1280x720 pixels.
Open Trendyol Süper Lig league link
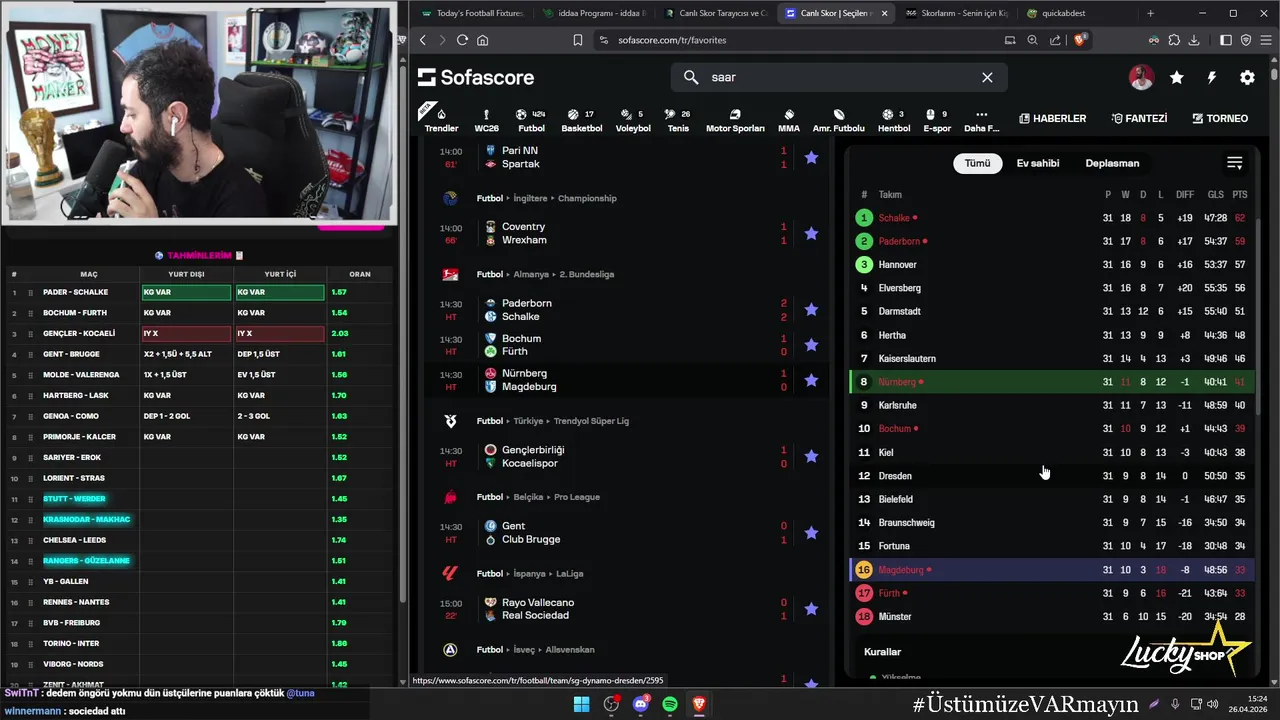pyautogui.click(x=591, y=421)
